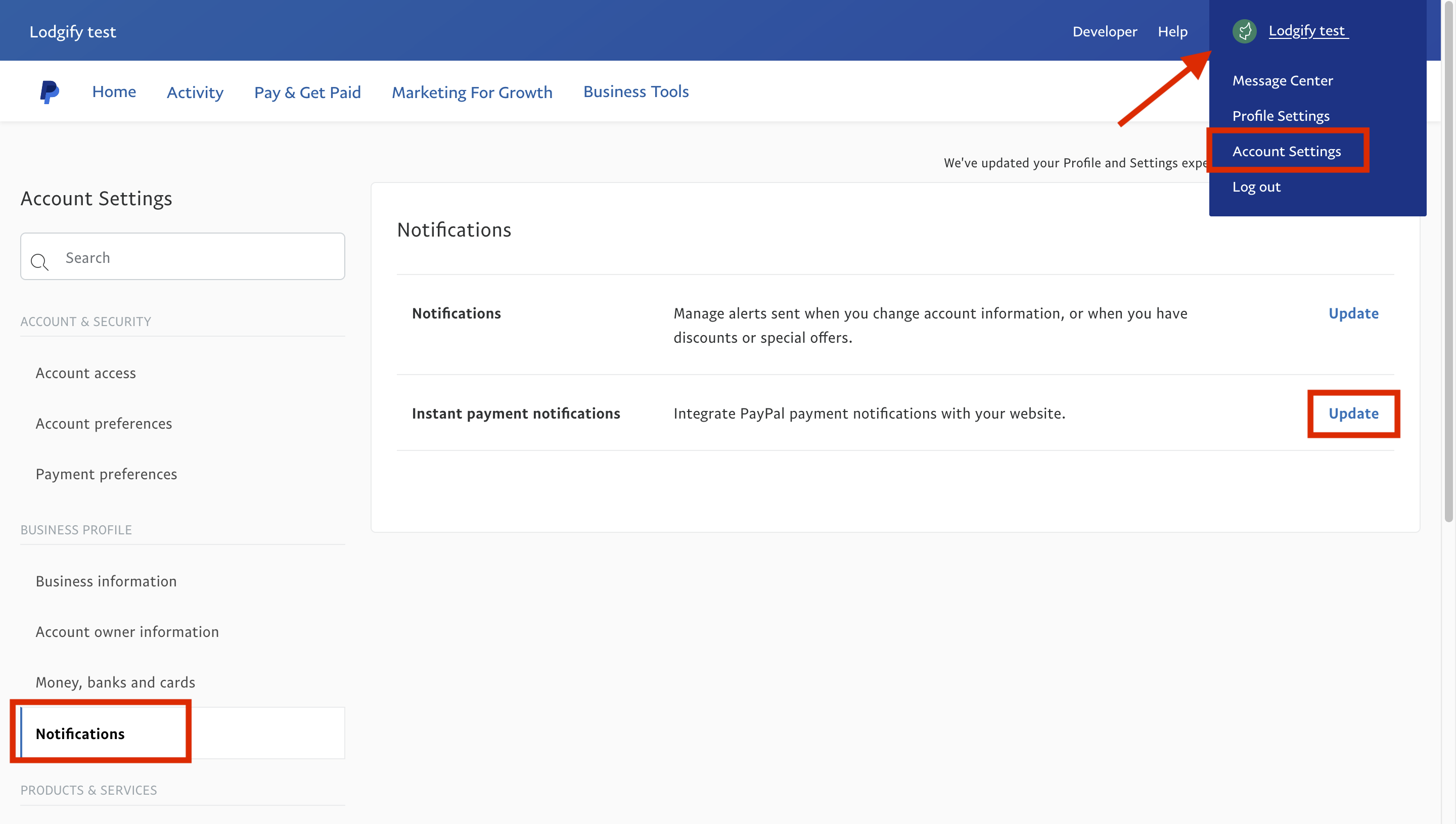
Task: Update Instant payment notifications
Action: click(x=1352, y=413)
